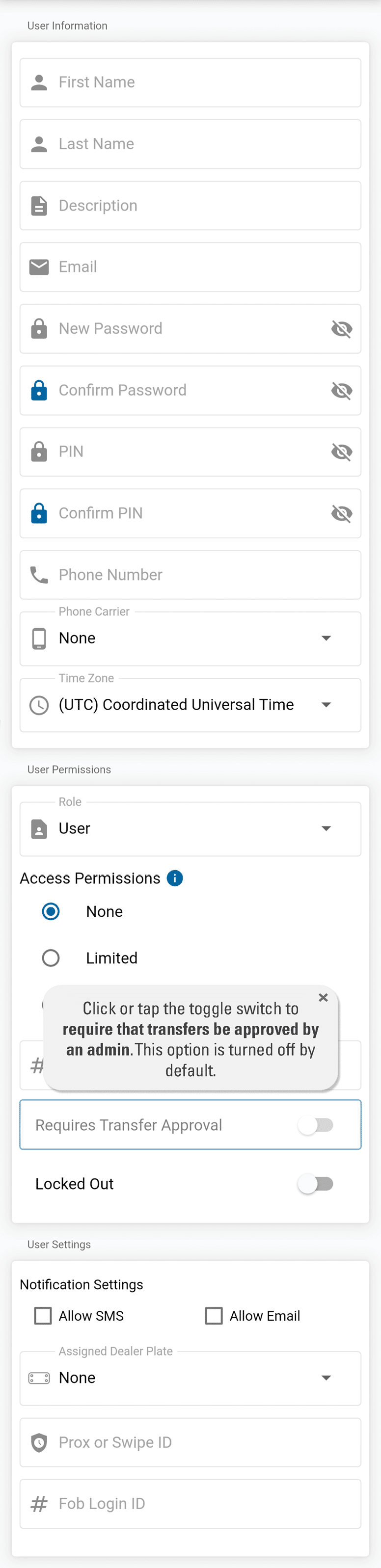The height and width of the screenshot is (1568, 381).
Task: Click the phone handset icon
Action: [39, 575]
